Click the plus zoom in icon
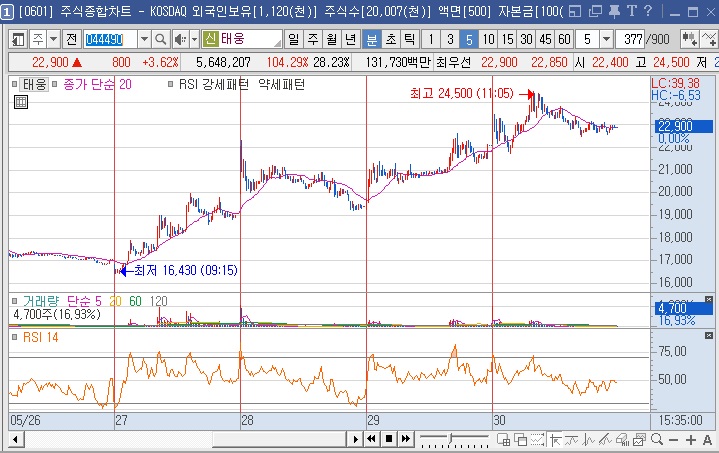This screenshot has height=453, width=719. (x=691, y=440)
